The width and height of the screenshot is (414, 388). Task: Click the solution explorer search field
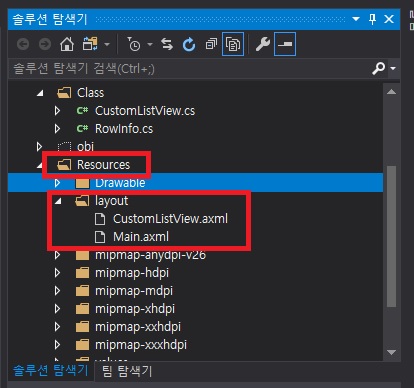190,69
